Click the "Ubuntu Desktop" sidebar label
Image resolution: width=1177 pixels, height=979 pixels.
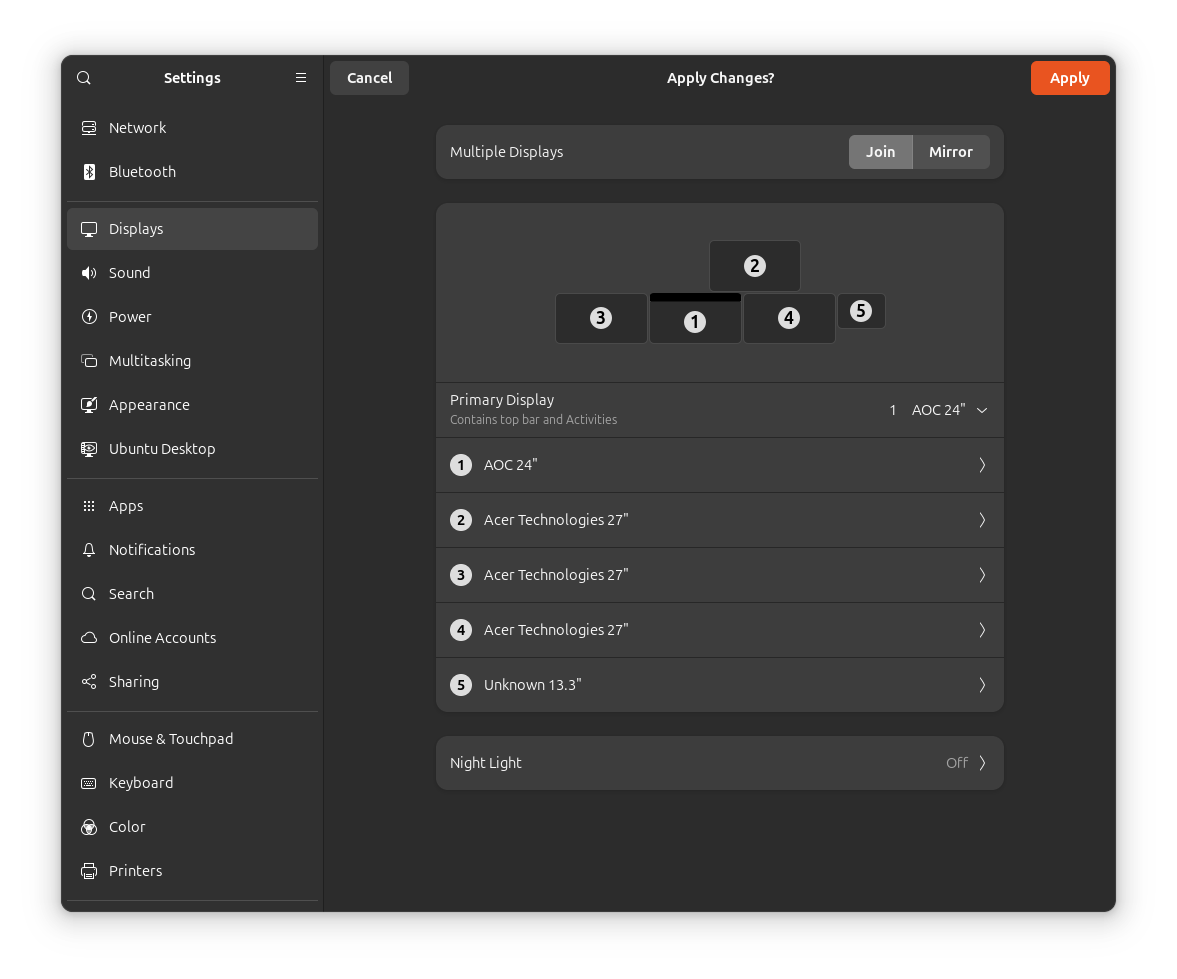(x=162, y=449)
